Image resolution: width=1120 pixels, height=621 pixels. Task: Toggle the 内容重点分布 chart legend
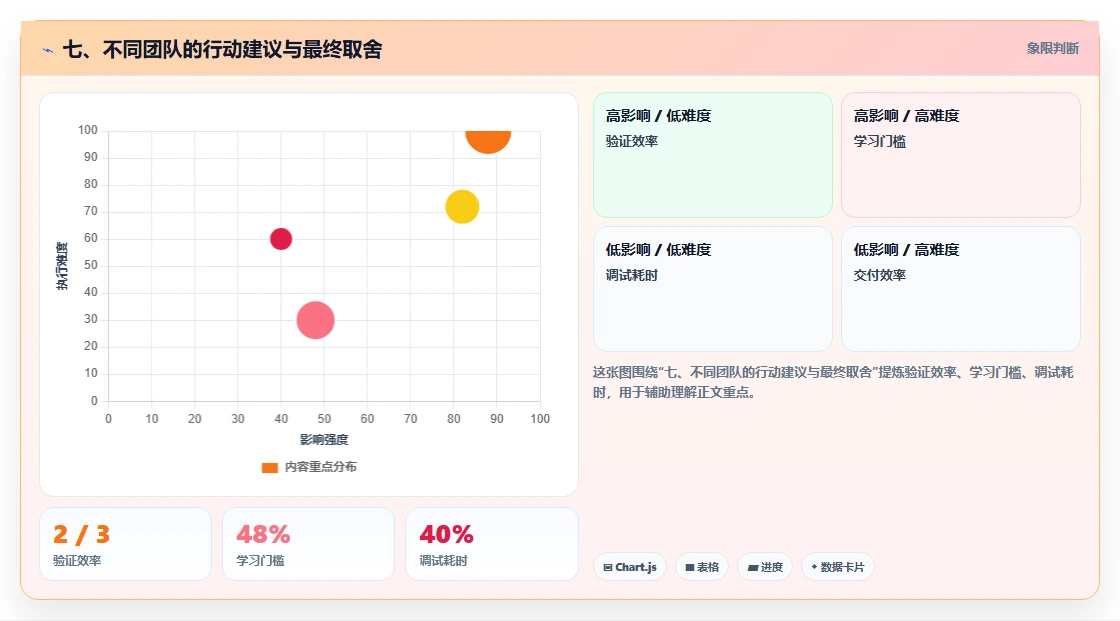[309, 467]
